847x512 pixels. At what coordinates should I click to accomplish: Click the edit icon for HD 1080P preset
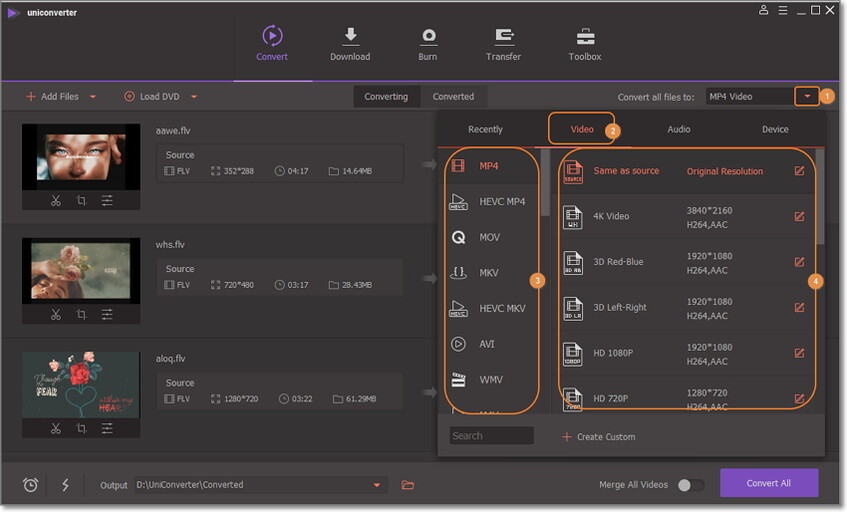799,353
